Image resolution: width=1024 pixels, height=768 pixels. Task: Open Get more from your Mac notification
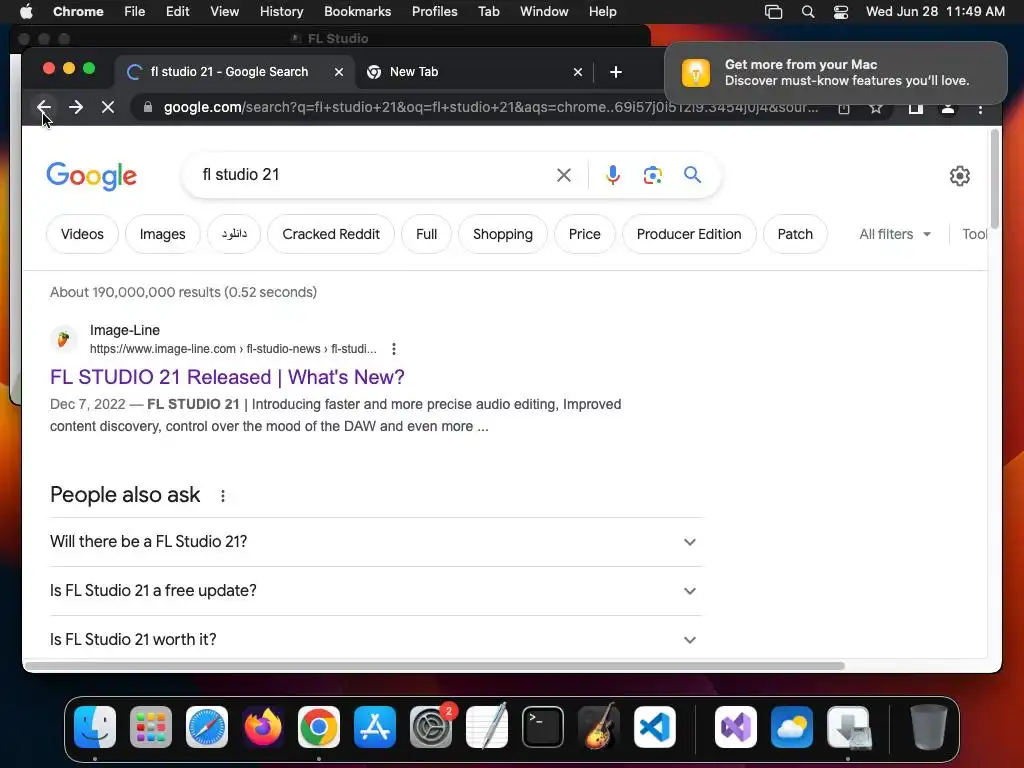pos(836,72)
